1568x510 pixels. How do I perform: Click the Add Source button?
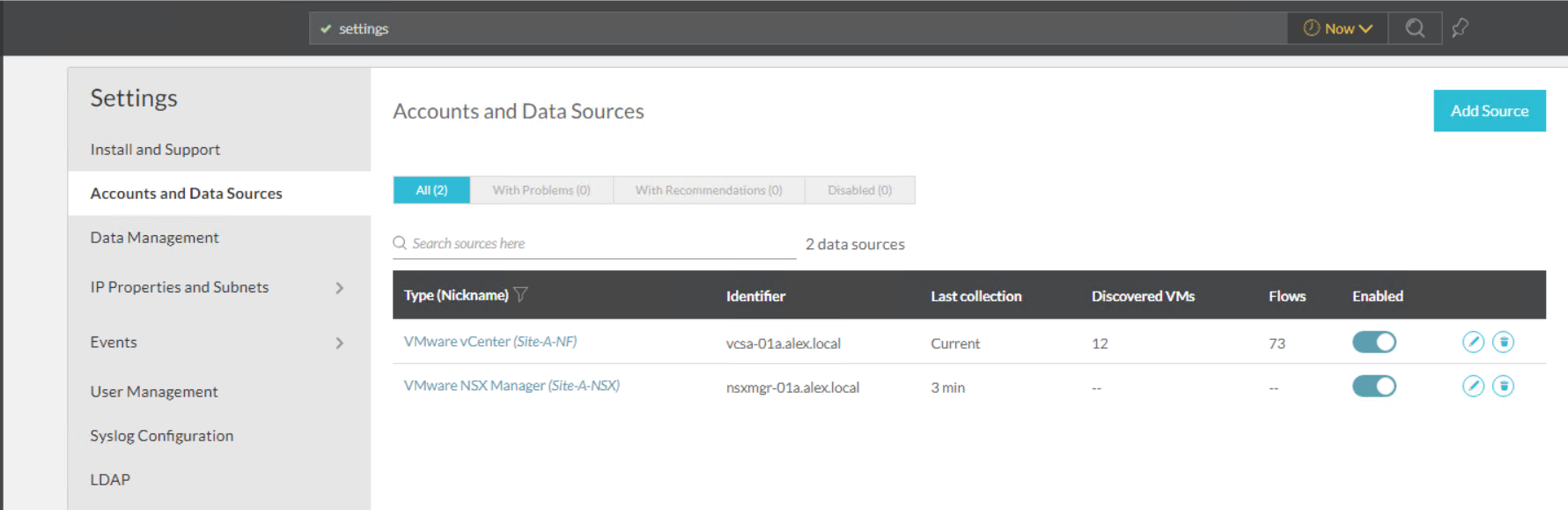click(1489, 111)
